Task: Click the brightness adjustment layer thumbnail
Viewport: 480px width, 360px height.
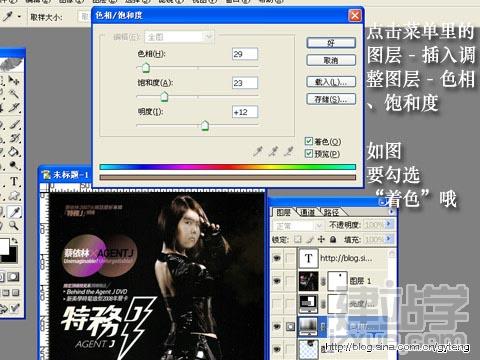Action: coord(308,303)
